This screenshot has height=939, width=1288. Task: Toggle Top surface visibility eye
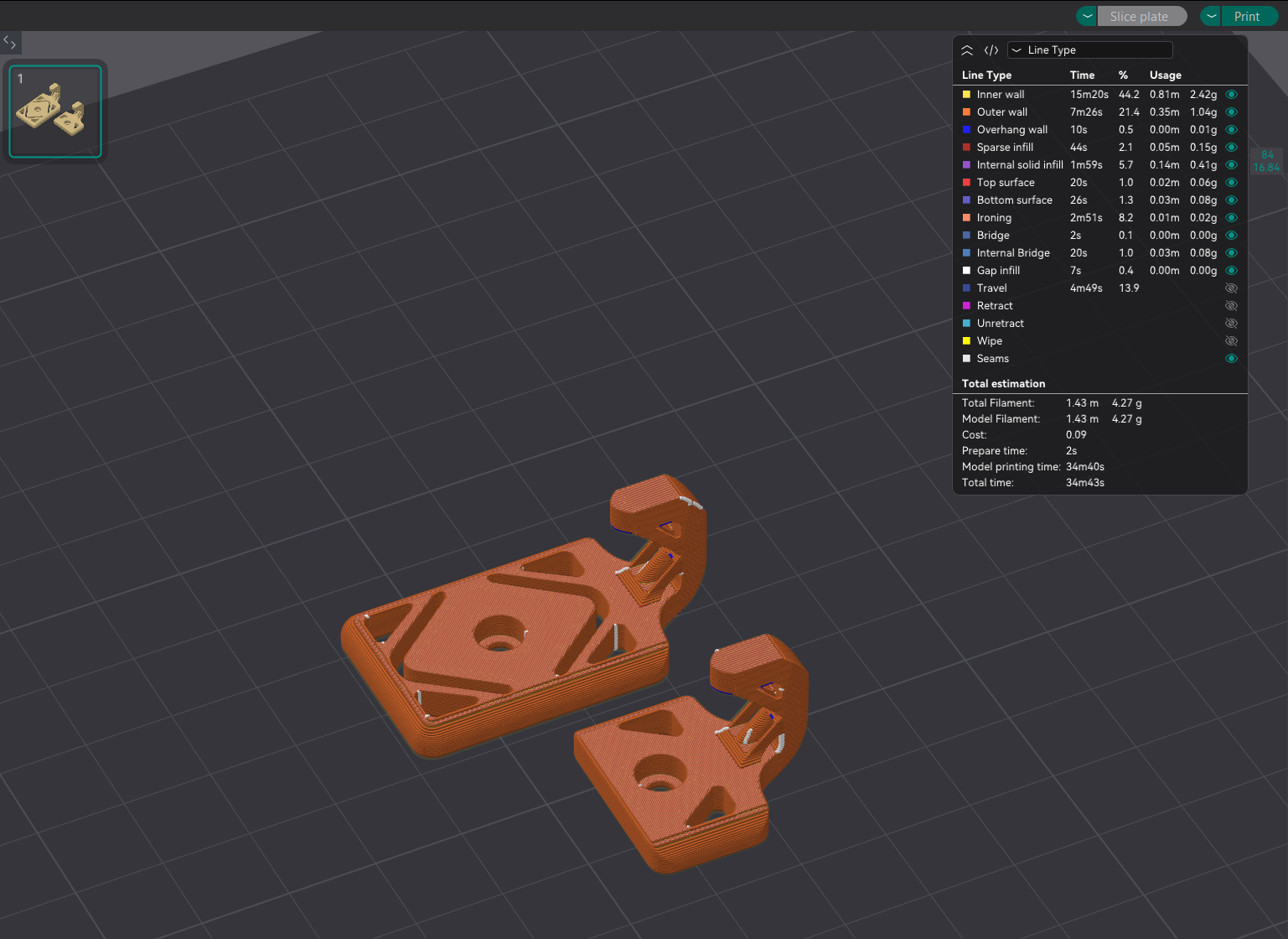tap(1232, 183)
